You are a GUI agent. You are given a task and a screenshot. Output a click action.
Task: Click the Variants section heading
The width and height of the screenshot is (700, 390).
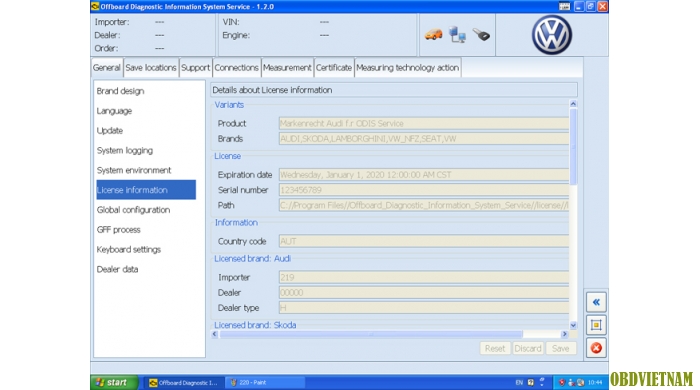coord(229,105)
